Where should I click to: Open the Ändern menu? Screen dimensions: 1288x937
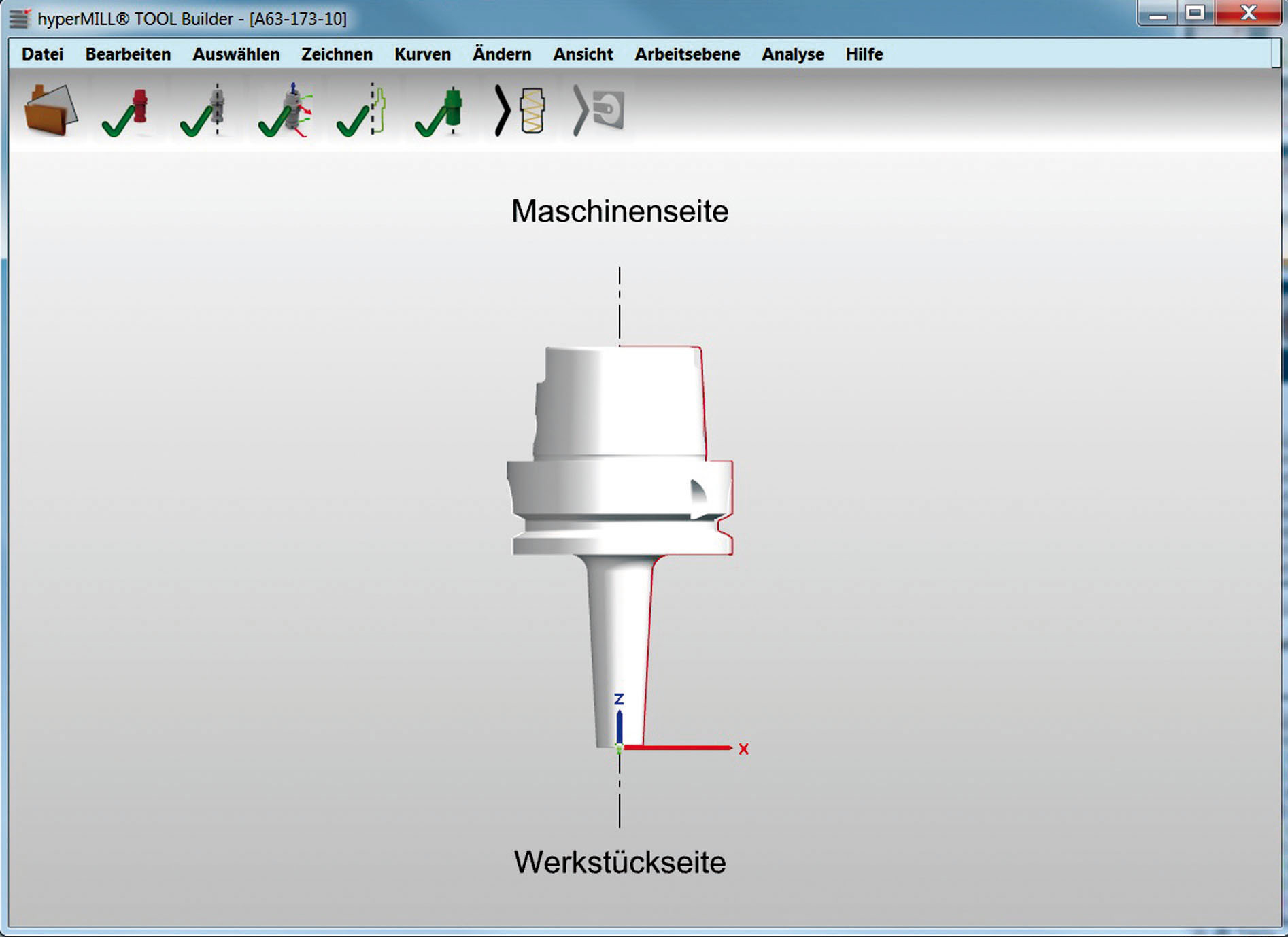502,54
